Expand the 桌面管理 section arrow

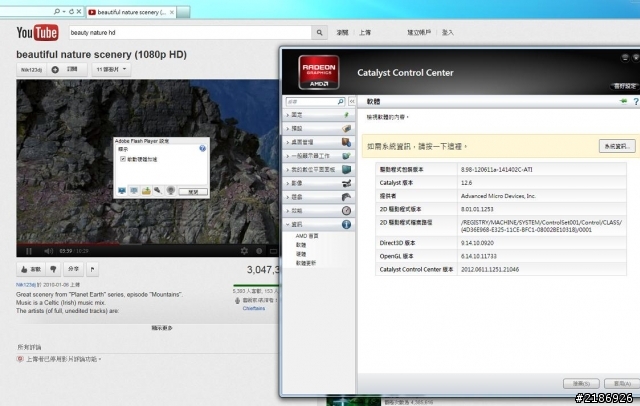287,142
